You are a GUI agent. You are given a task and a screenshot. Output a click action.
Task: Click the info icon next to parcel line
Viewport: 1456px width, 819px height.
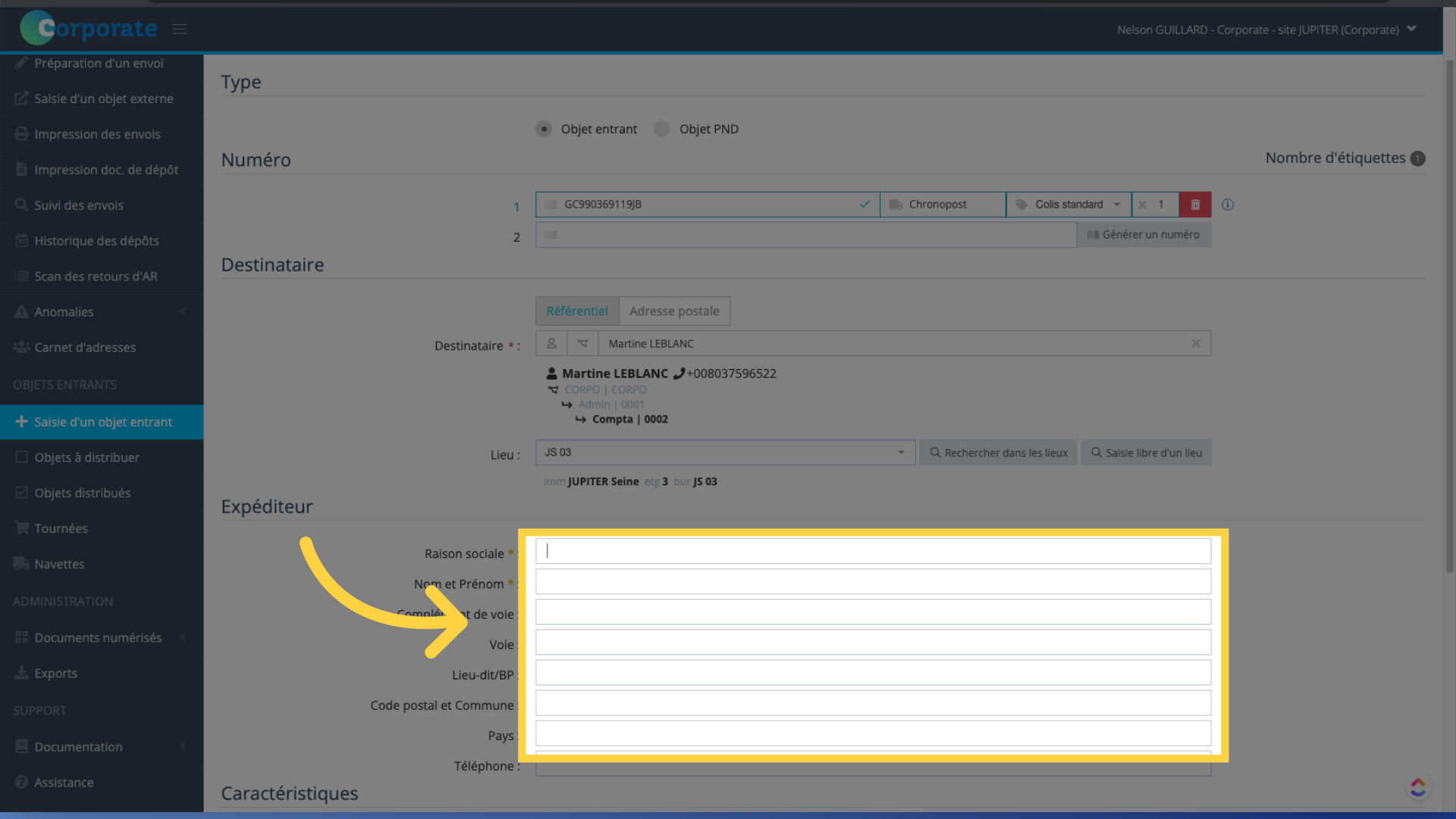click(x=1228, y=204)
